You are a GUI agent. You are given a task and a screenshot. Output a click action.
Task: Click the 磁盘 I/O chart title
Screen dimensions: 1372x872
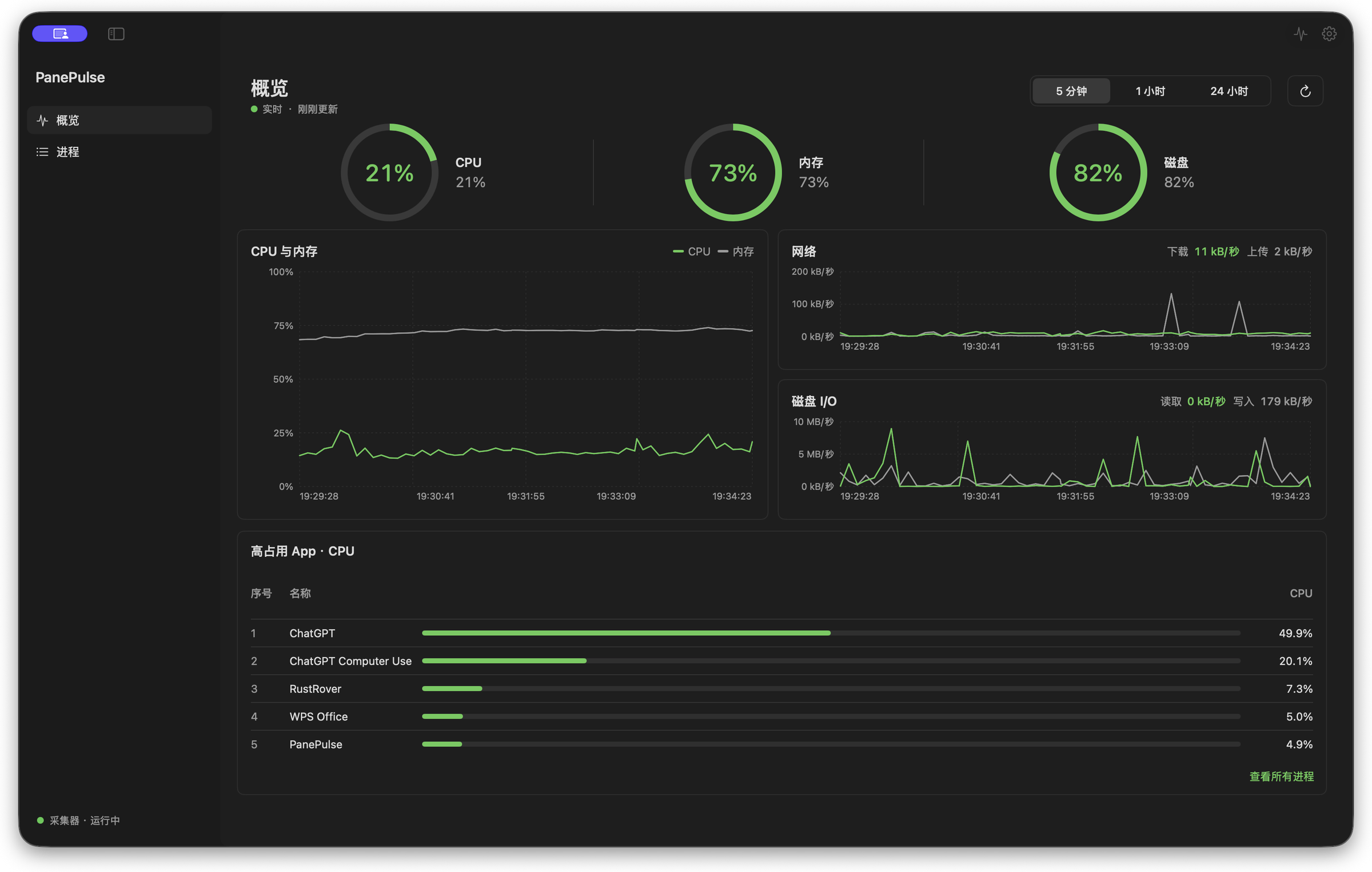(x=813, y=401)
